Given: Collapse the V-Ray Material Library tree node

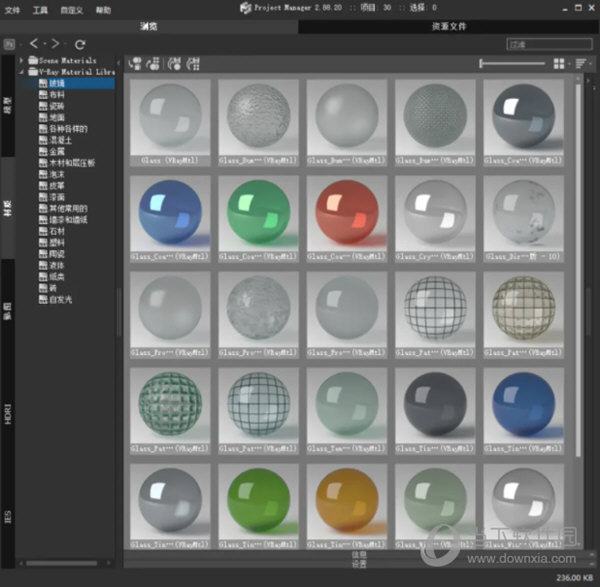Looking at the screenshot, I should 22,72.
